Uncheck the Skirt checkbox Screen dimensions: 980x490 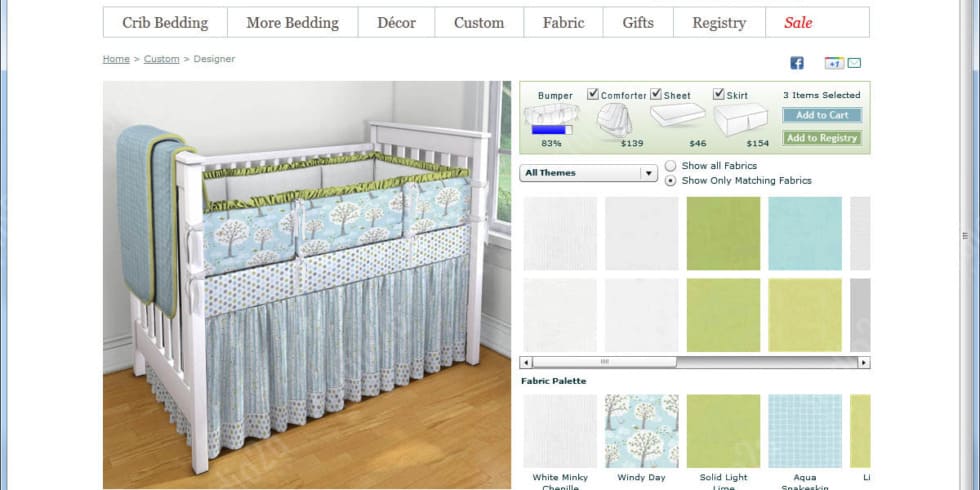point(719,94)
